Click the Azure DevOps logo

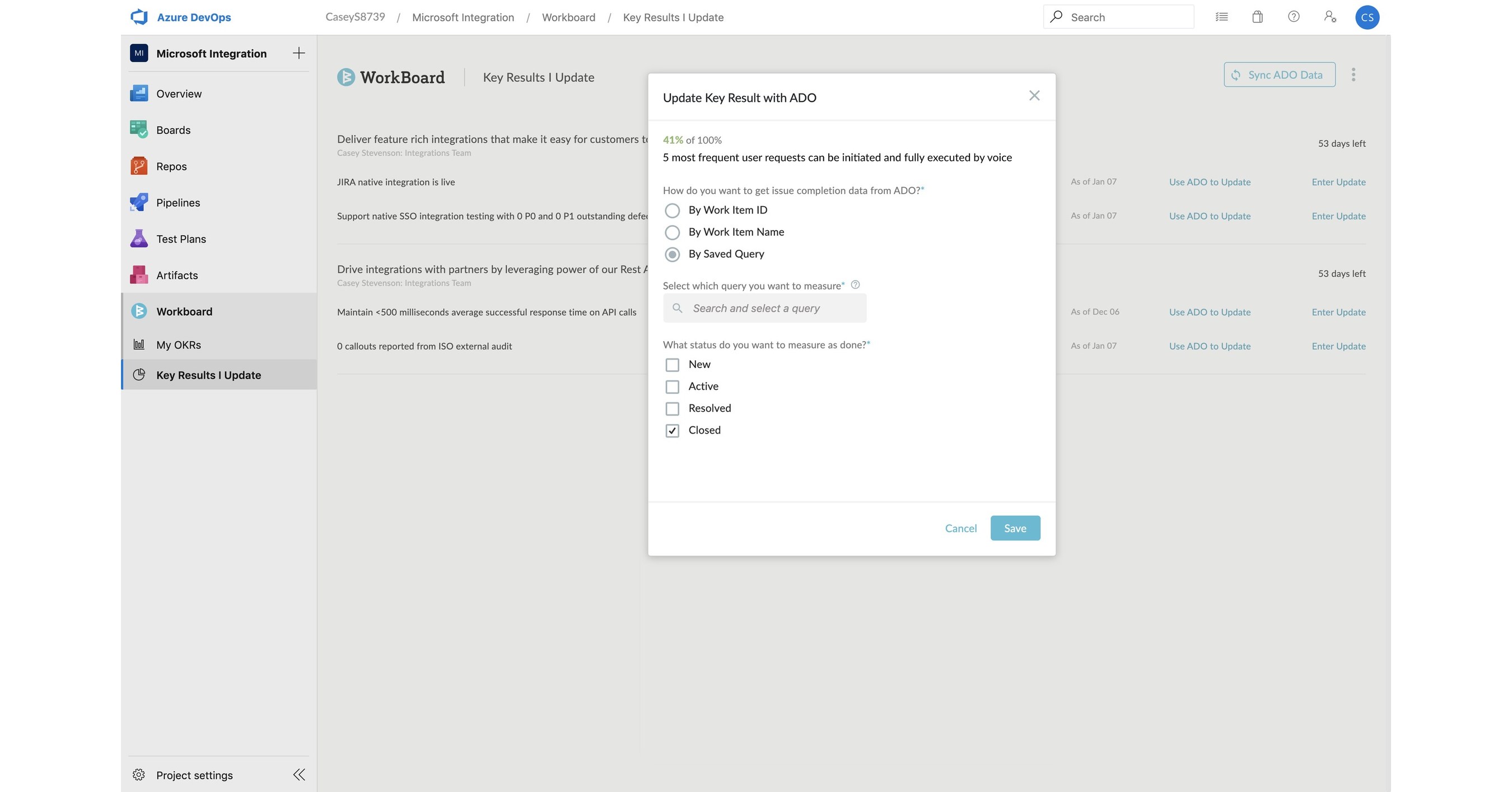pyautogui.click(x=138, y=16)
